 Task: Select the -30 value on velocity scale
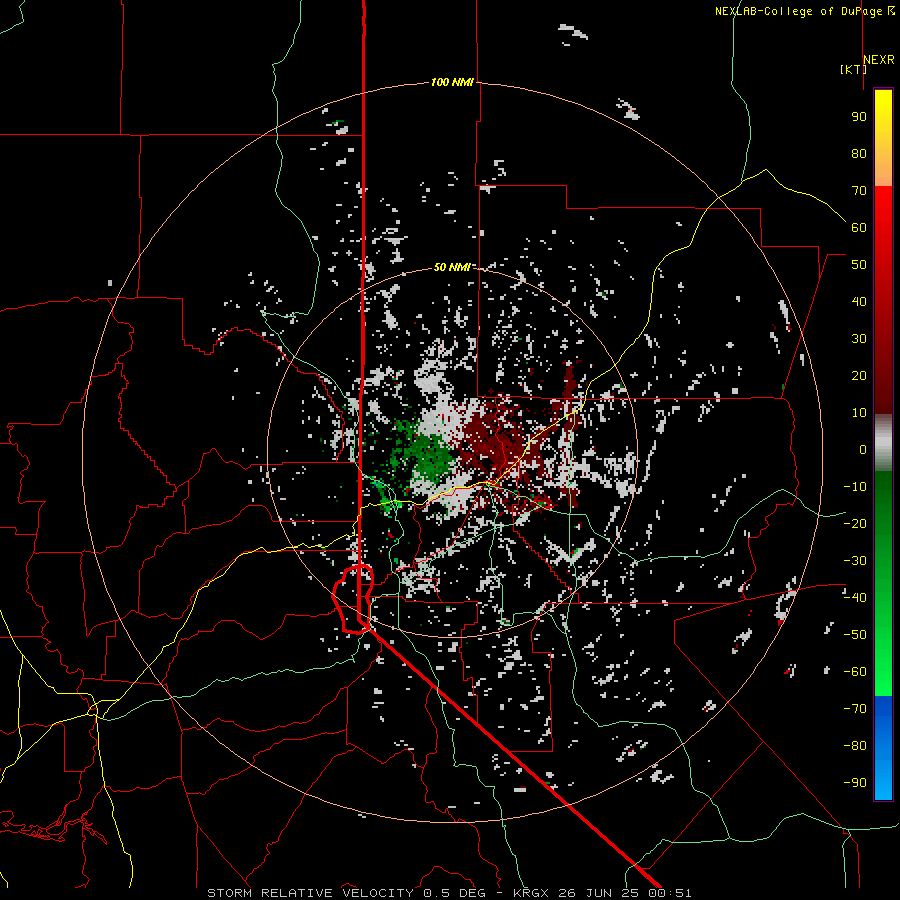click(x=855, y=561)
